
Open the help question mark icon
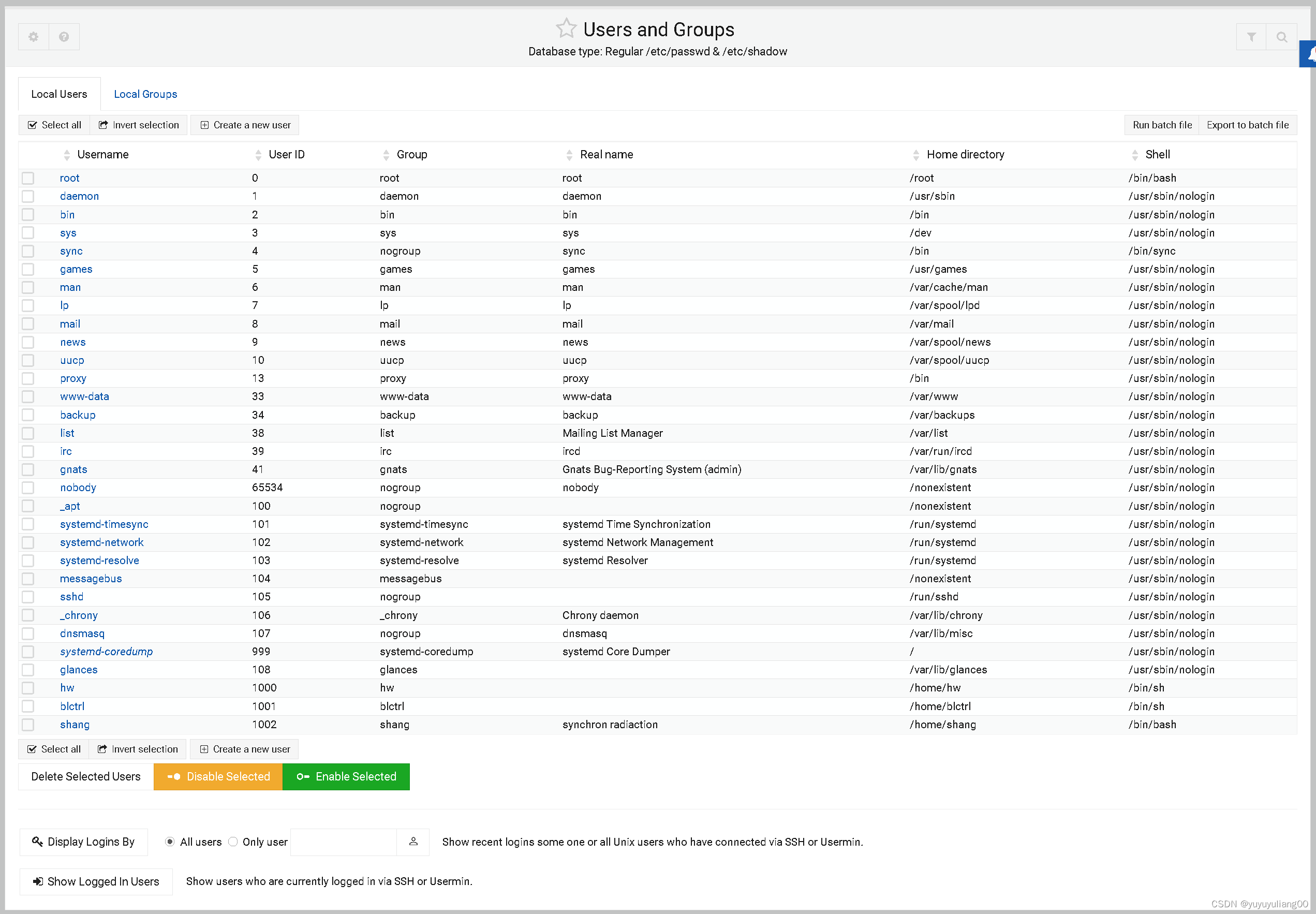64,37
